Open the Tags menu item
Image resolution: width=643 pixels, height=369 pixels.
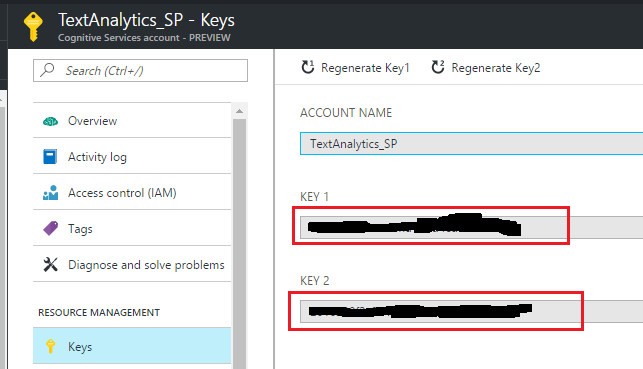coord(132,228)
